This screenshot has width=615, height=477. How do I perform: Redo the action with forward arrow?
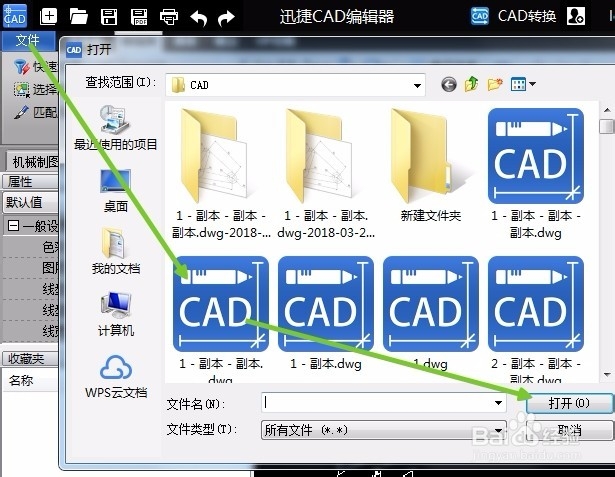click(226, 18)
